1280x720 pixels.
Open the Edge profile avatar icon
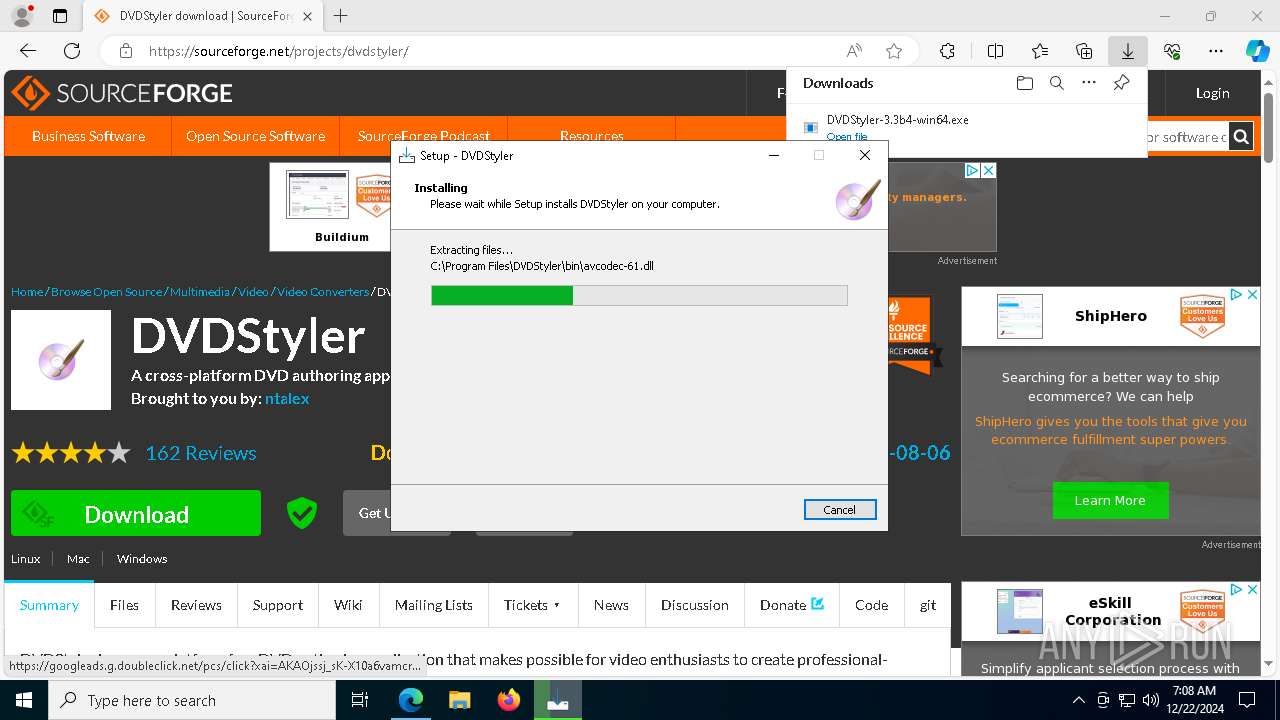21,16
